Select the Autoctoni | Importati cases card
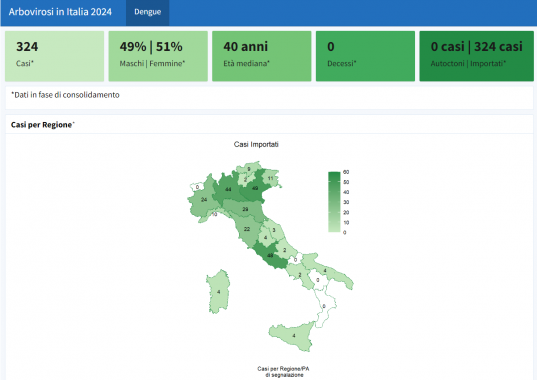This screenshot has height=380, width=537. point(476,56)
